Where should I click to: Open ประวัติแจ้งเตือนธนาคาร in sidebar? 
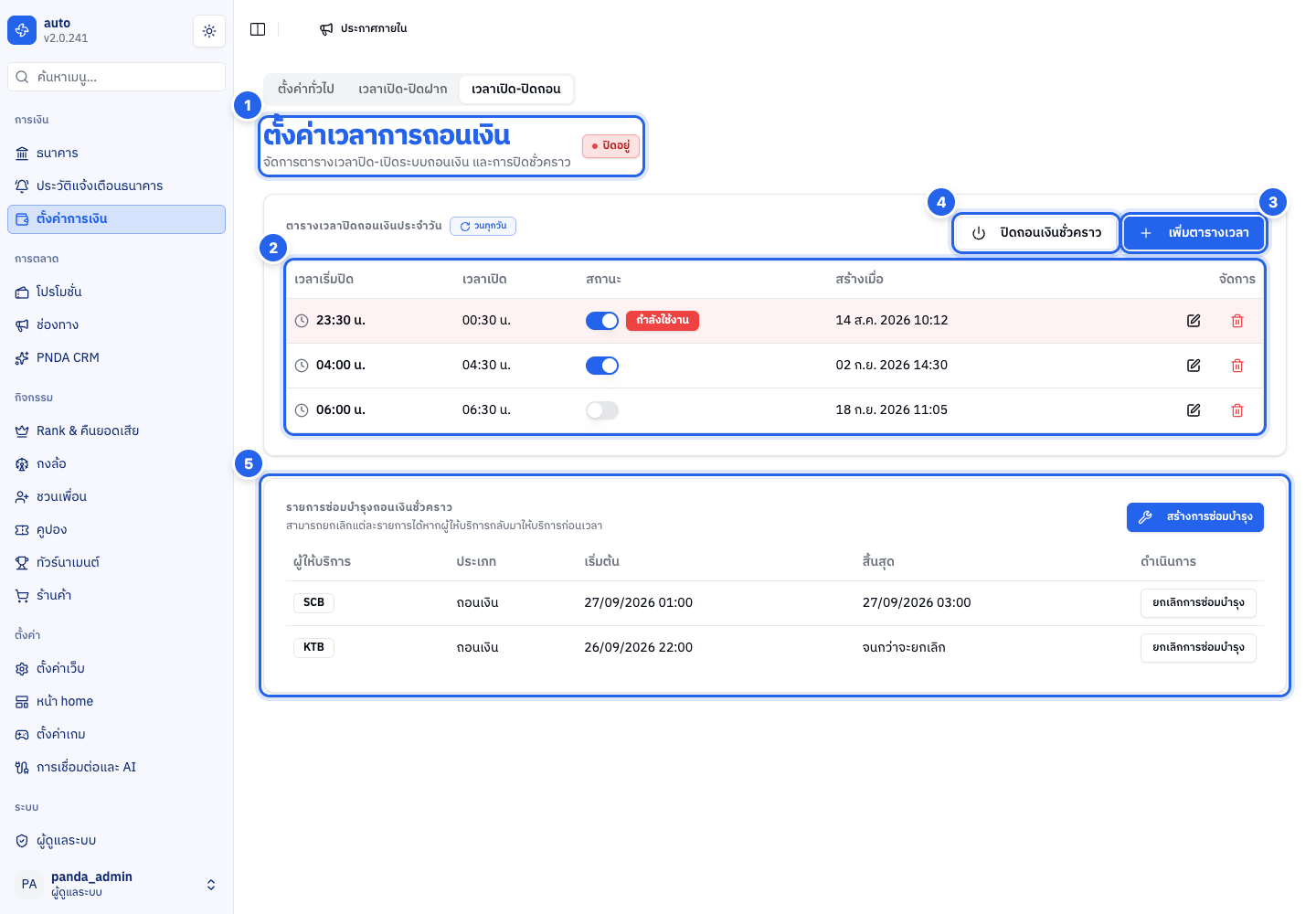coord(116,186)
